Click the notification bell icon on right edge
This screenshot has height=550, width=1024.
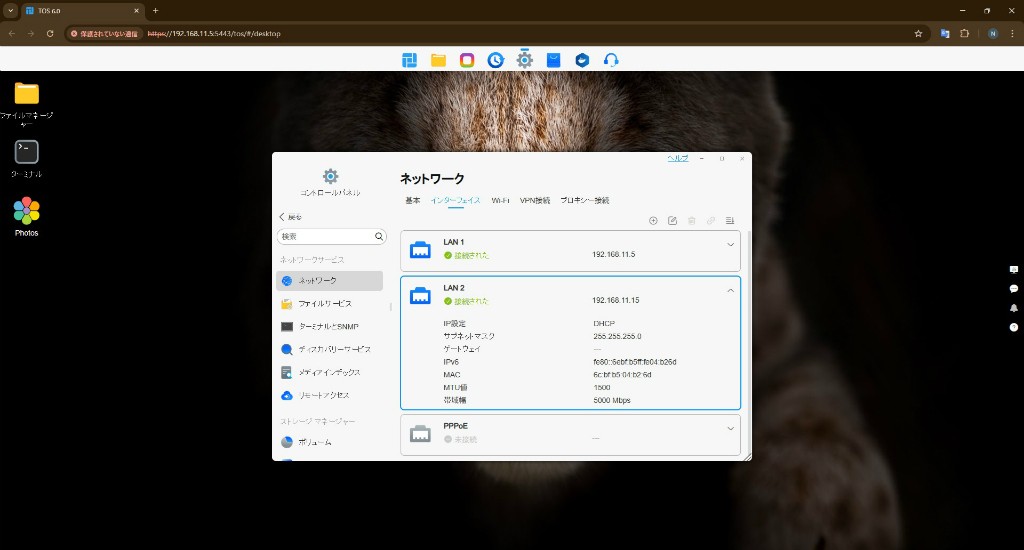pos(1014,308)
